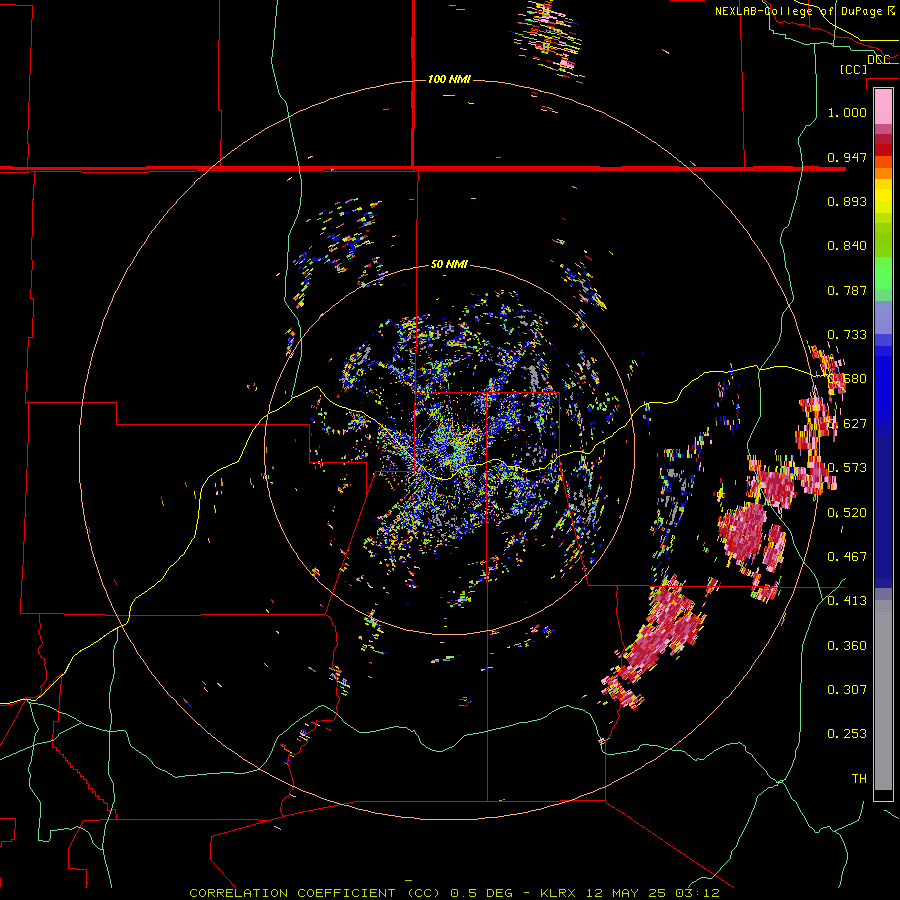Click the 1.000 value on color scale
Screen dimensions: 900x900
click(847, 112)
